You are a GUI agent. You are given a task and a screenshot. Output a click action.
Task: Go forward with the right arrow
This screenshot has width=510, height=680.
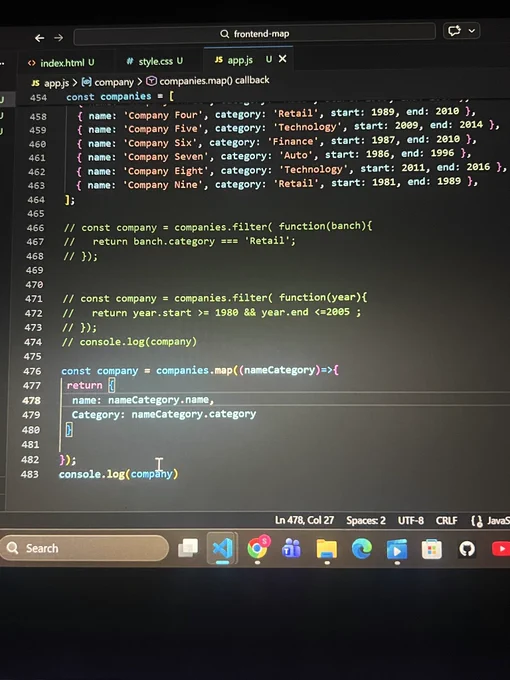pyautogui.click(x=59, y=38)
